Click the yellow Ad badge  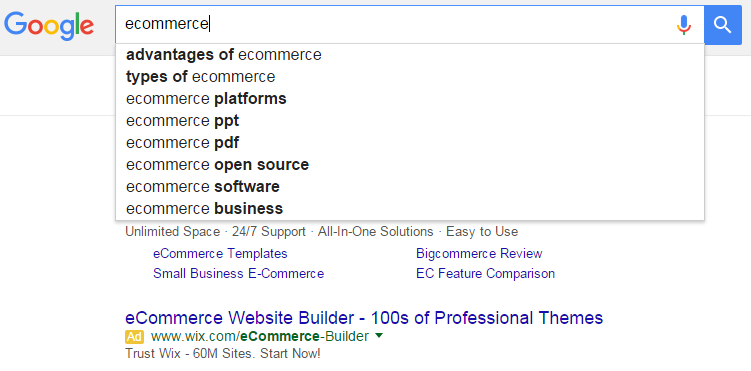[135, 337]
